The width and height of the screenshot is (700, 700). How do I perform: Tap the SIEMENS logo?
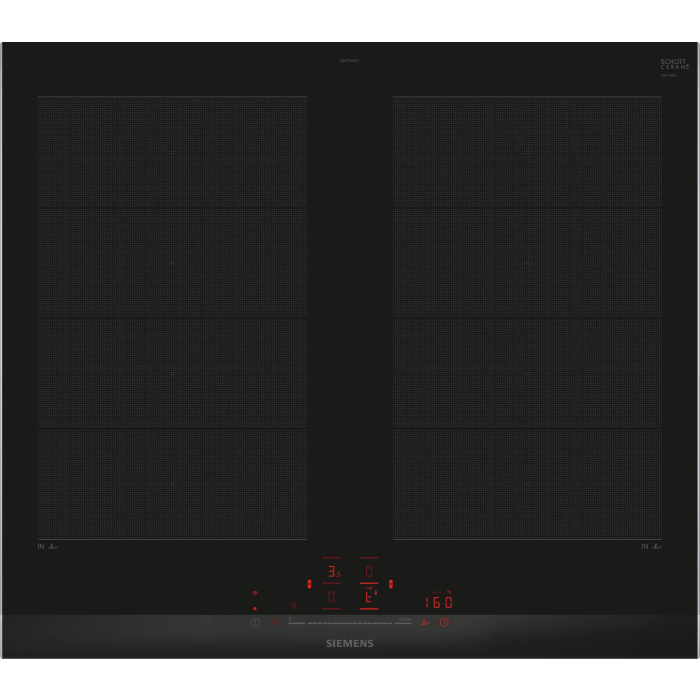[x=350, y=644]
